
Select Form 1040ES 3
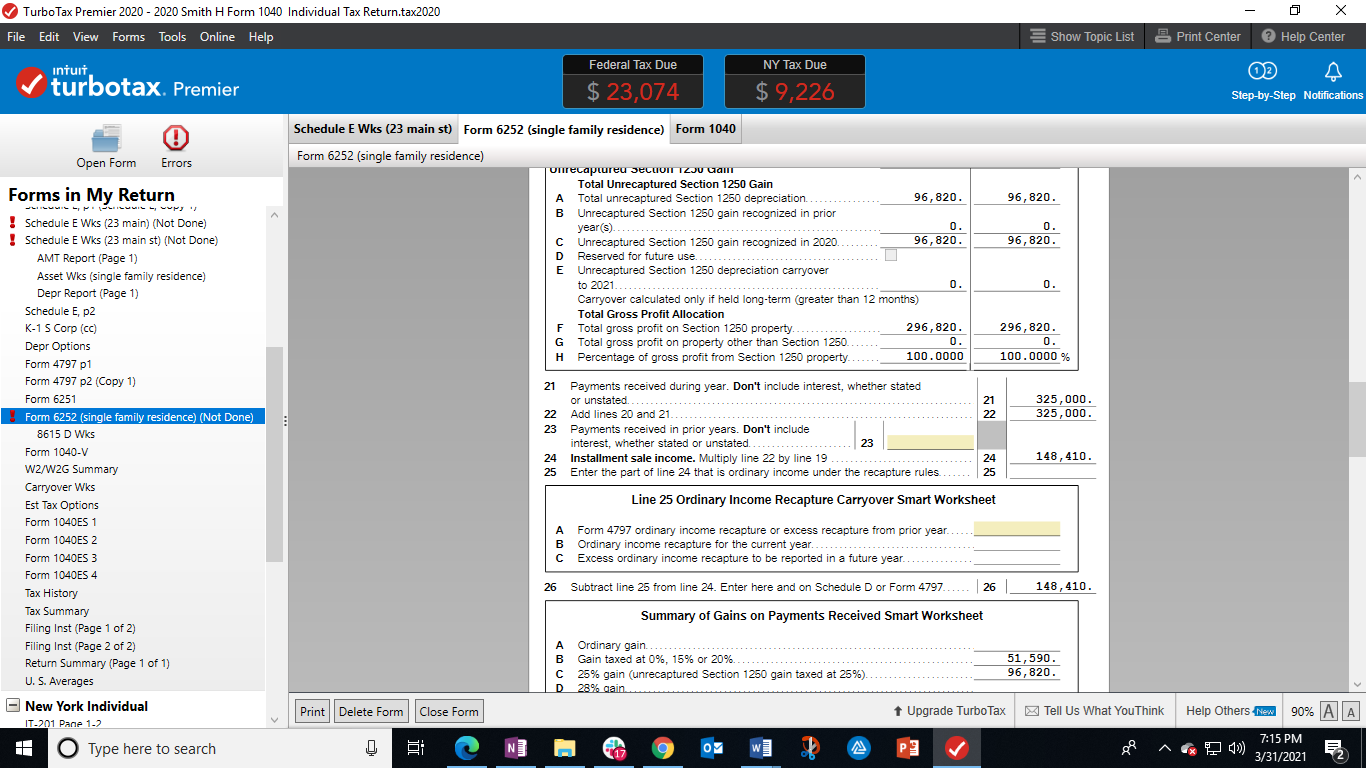pos(61,558)
